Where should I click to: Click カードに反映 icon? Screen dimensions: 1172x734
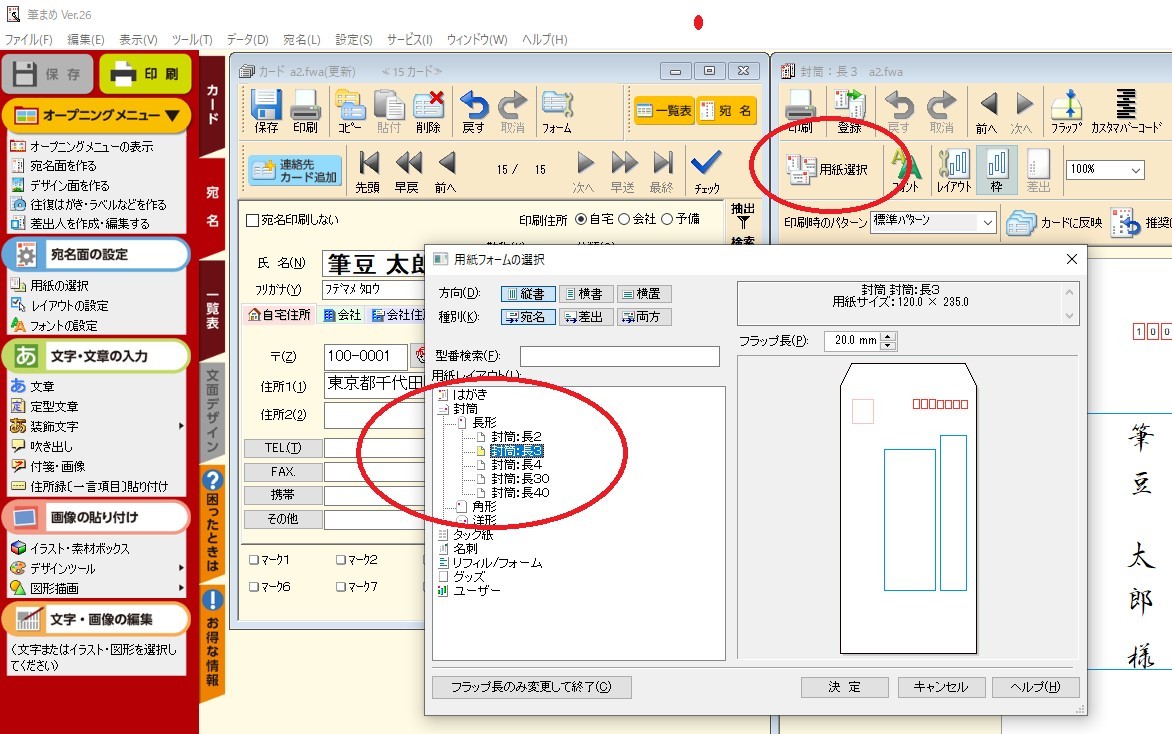click(1054, 223)
